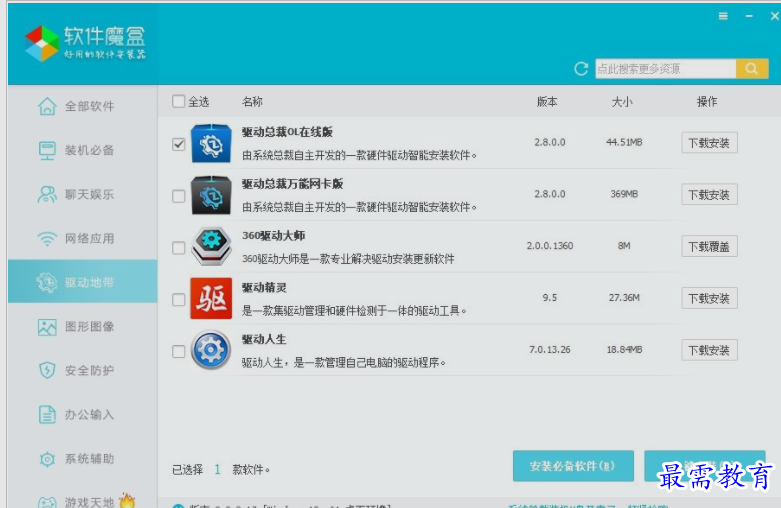Switch to 装机必备 category

click(83, 150)
